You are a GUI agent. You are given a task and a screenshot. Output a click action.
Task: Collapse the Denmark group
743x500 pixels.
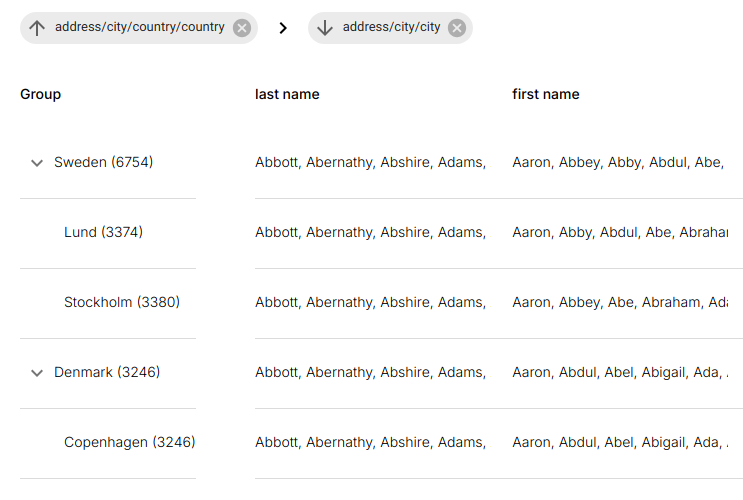coord(37,373)
